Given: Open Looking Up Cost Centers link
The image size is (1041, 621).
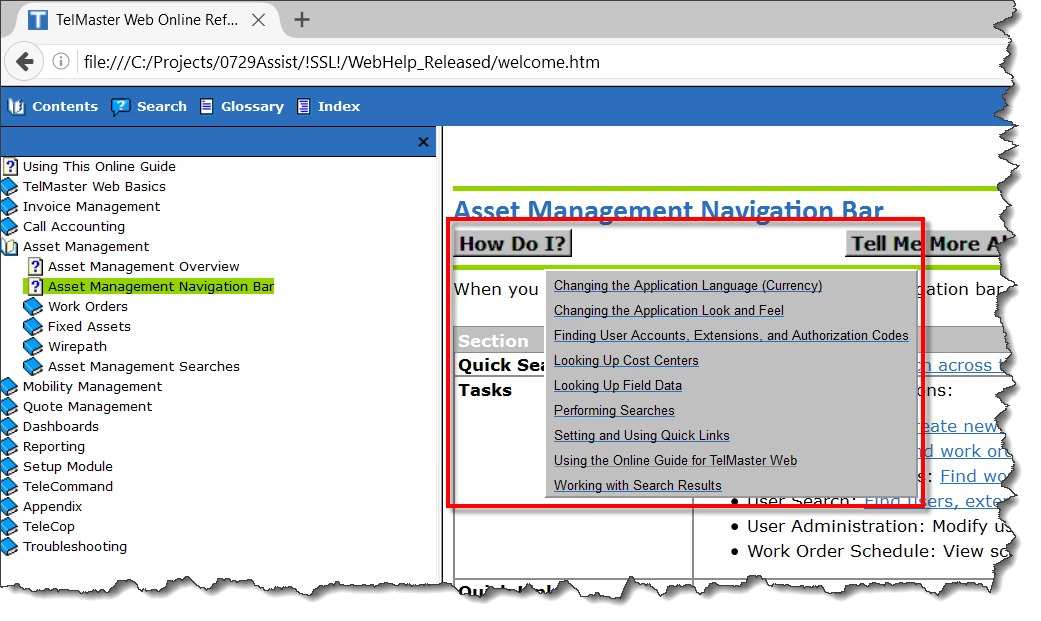Looking at the screenshot, I should pos(626,361).
